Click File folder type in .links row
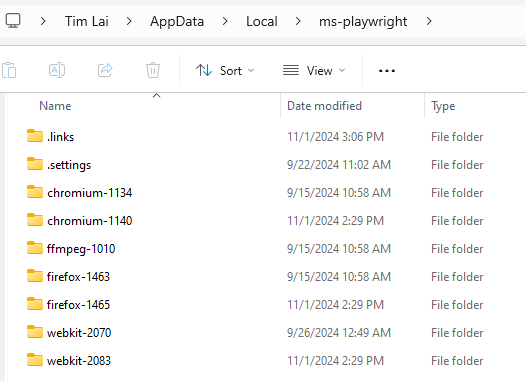 (457, 137)
